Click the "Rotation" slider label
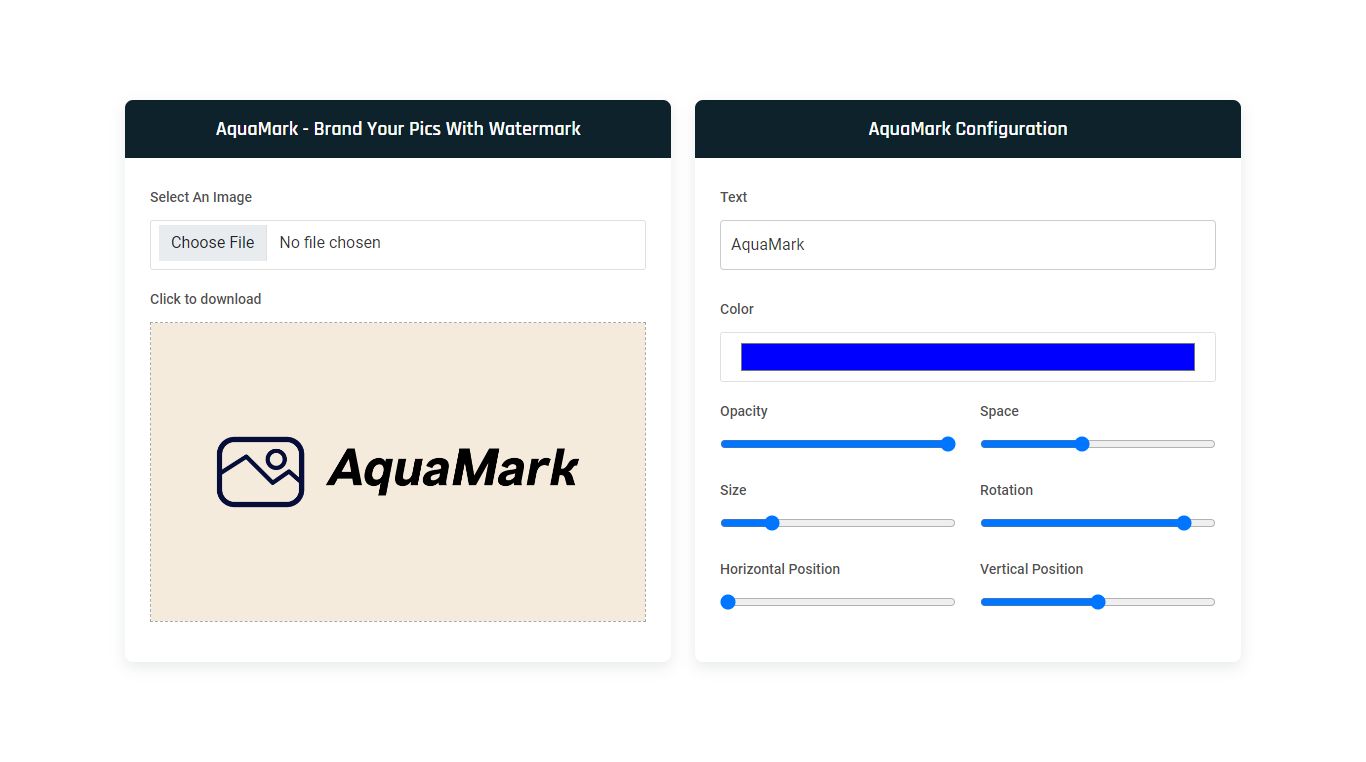1366x762 pixels. coord(1006,490)
